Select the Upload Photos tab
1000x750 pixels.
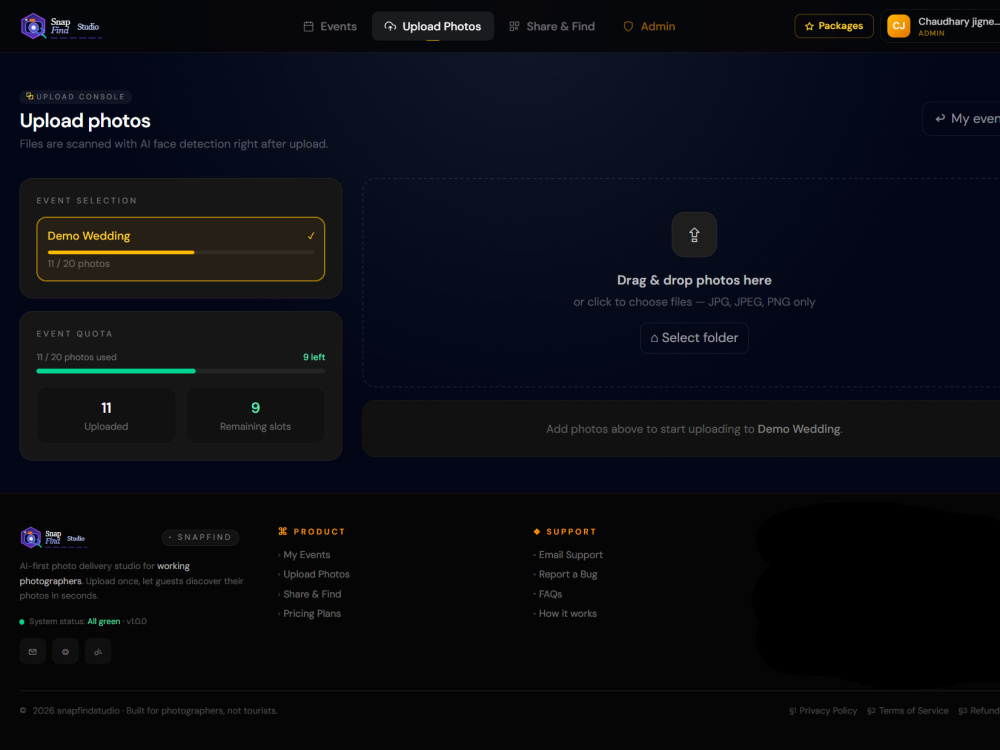click(x=432, y=26)
